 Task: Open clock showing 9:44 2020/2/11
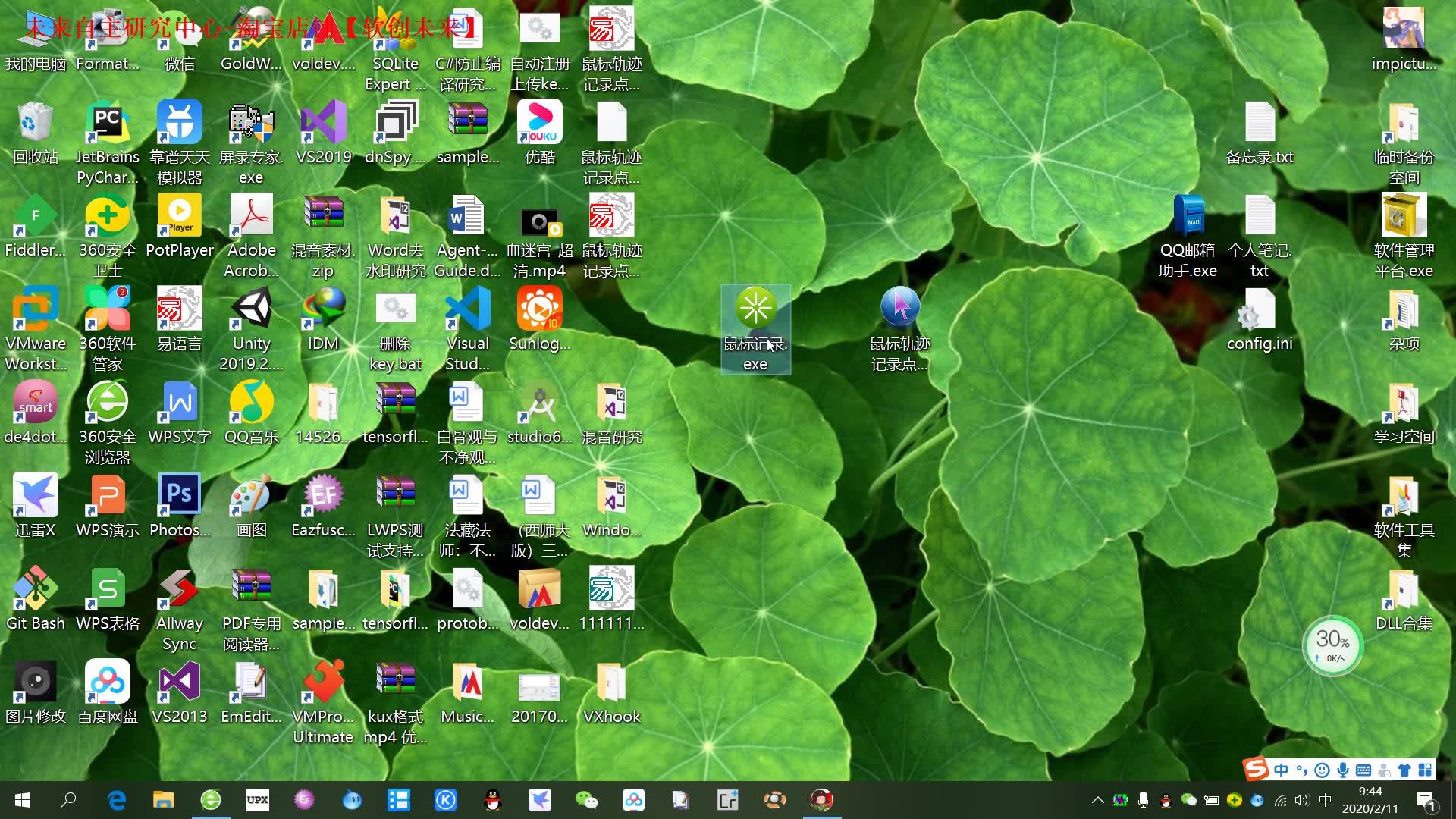point(1370,800)
